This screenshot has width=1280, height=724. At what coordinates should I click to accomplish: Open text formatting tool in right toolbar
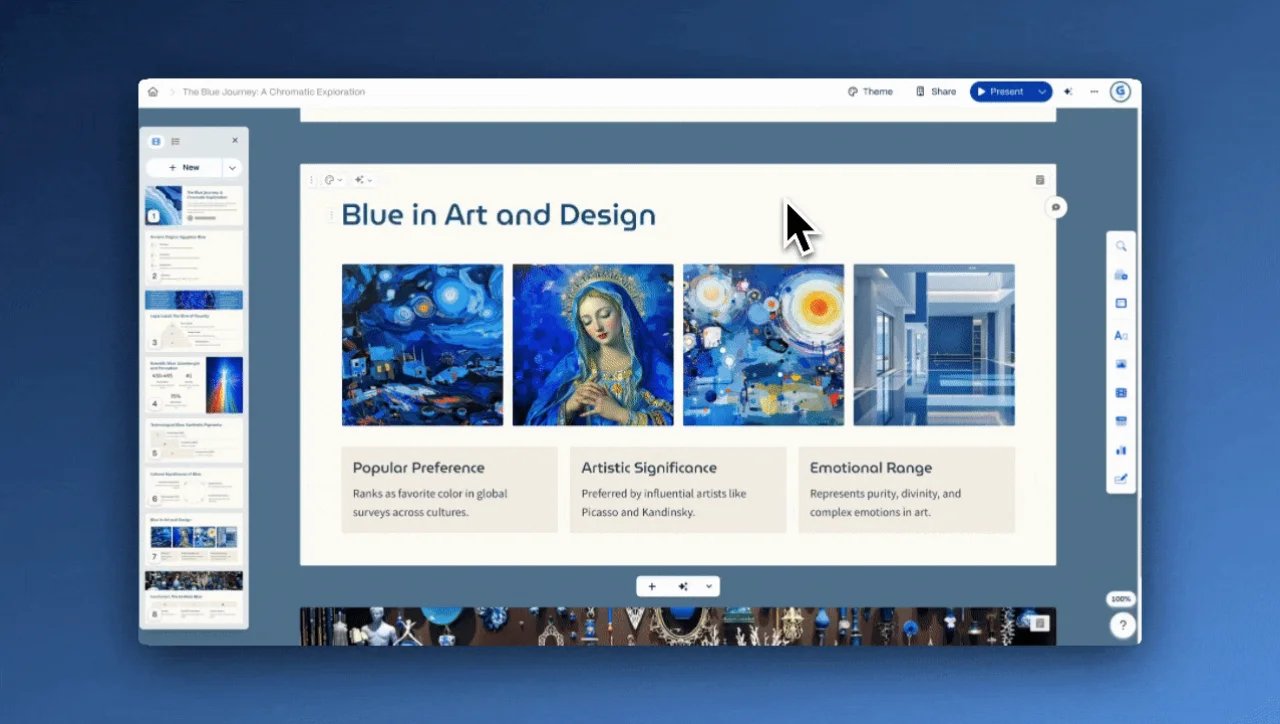click(x=1121, y=335)
